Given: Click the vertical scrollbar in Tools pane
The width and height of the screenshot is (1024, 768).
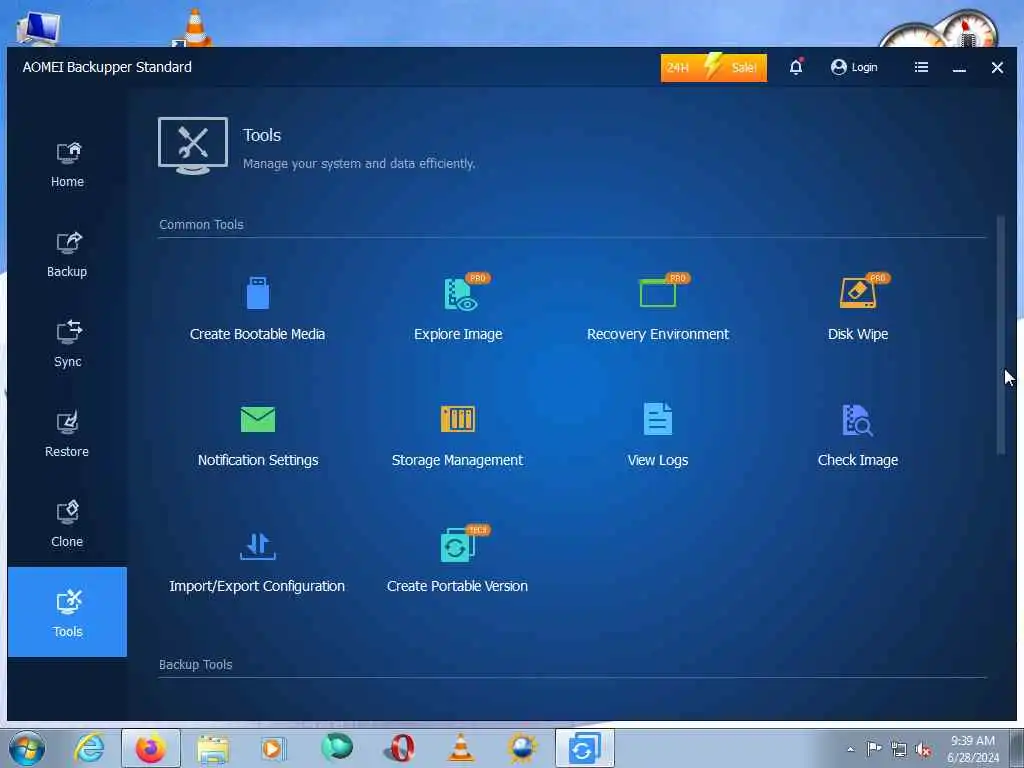Looking at the screenshot, I should [1000, 334].
